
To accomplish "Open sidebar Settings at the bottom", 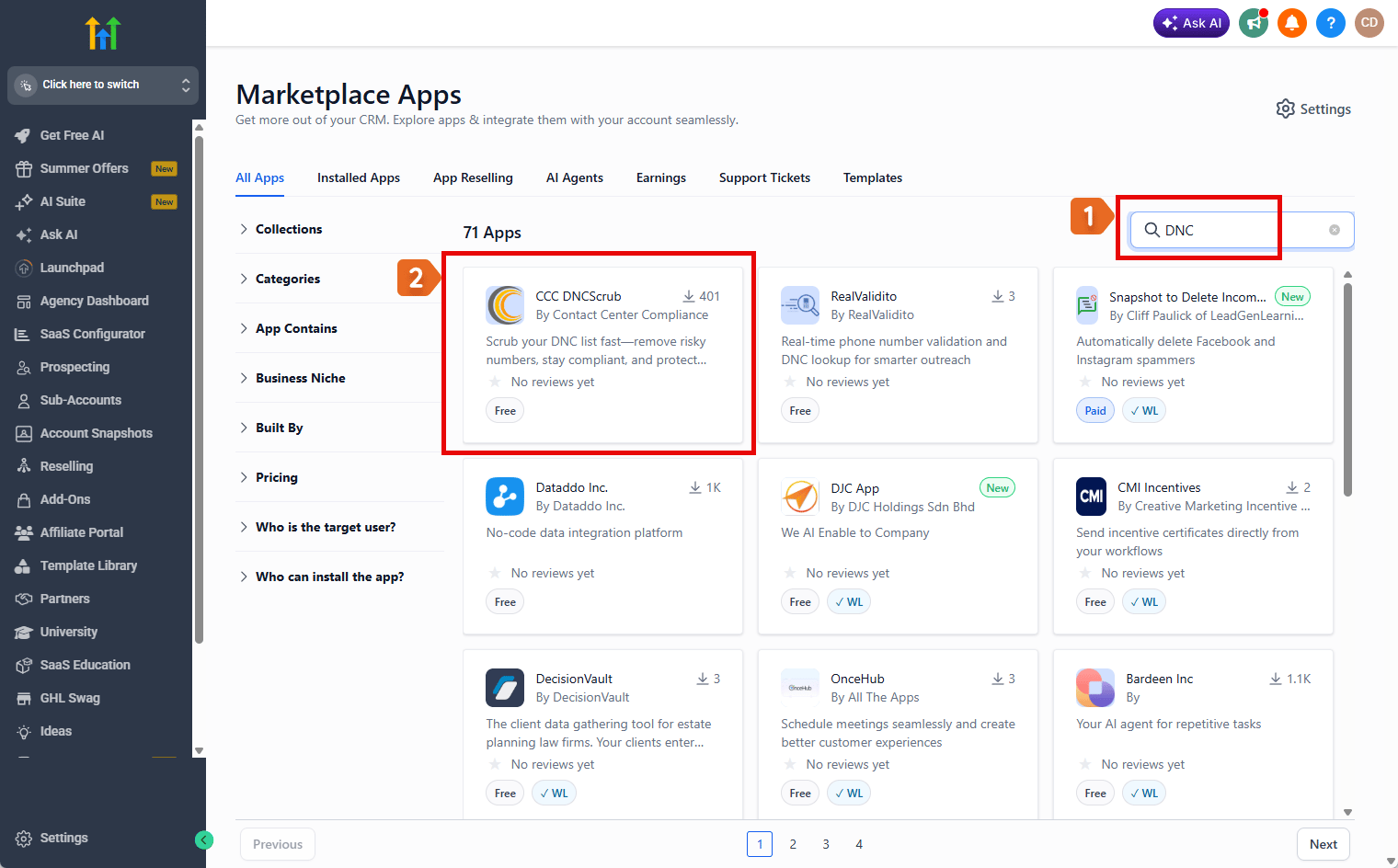I will point(52,838).
